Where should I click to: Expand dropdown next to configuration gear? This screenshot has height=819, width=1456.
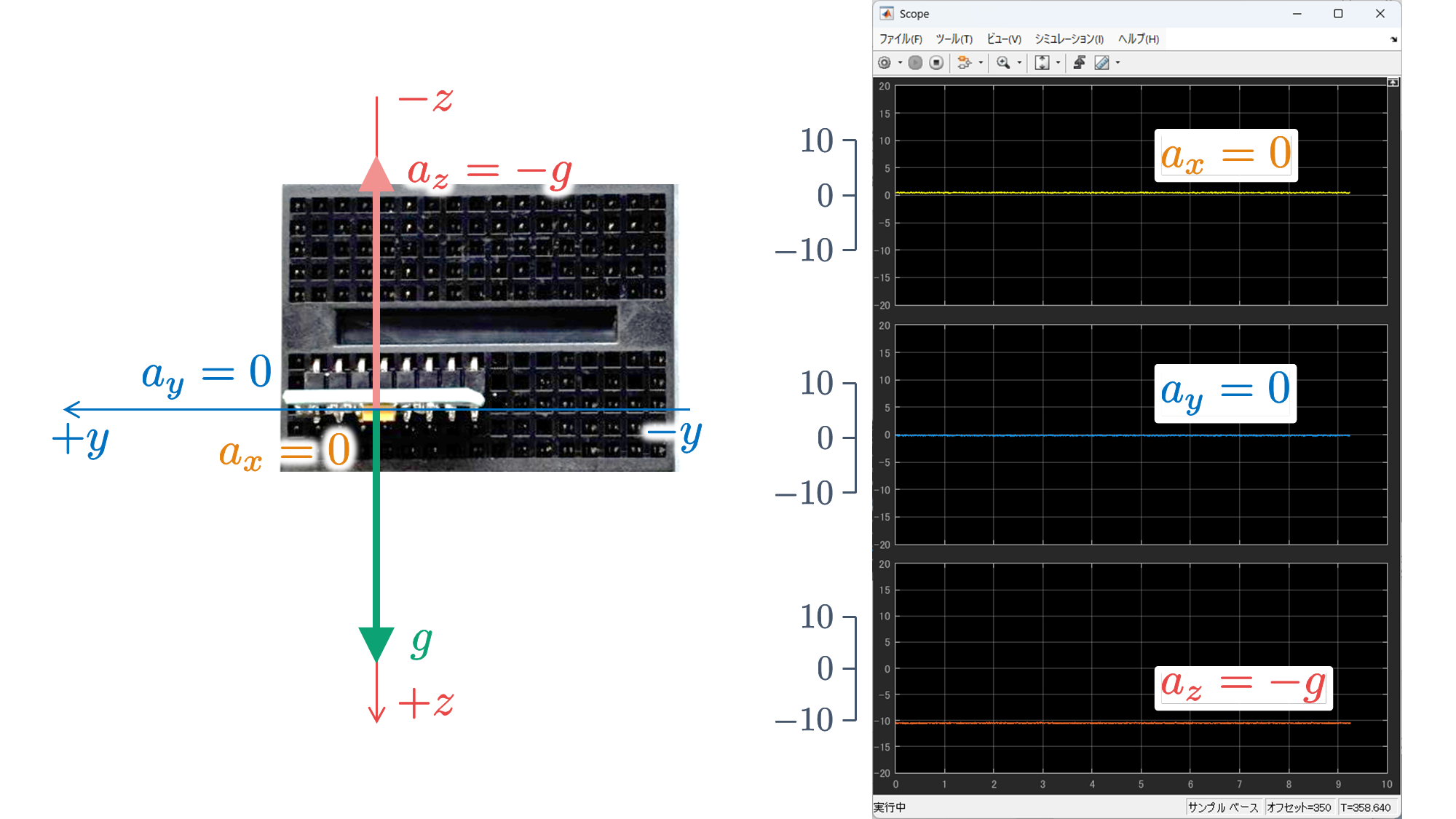[901, 63]
